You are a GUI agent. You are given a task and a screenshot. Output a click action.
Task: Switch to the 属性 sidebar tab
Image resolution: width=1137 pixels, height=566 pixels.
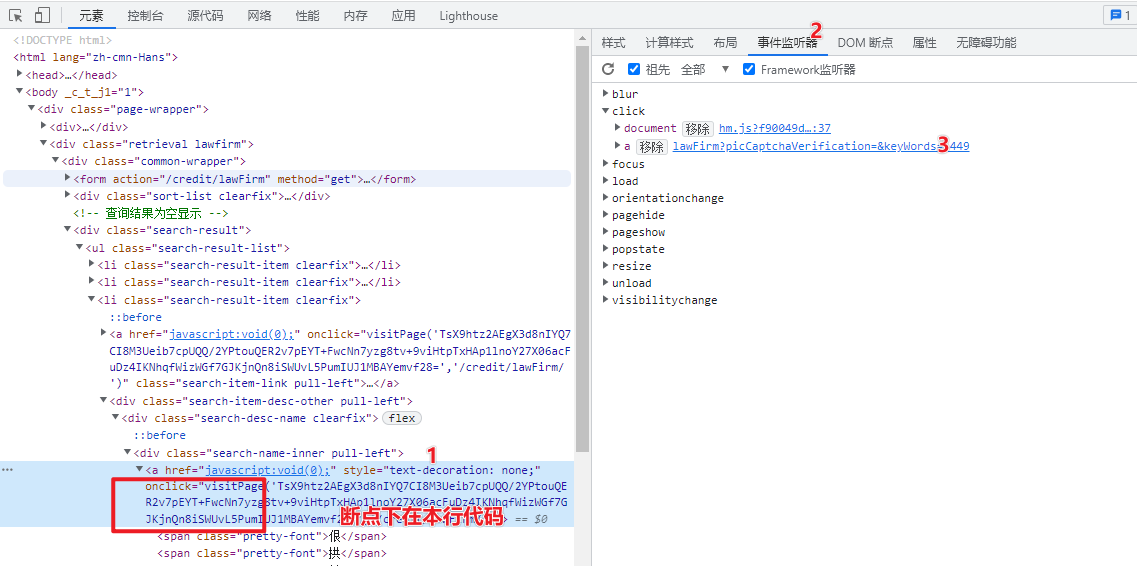coord(925,43)
